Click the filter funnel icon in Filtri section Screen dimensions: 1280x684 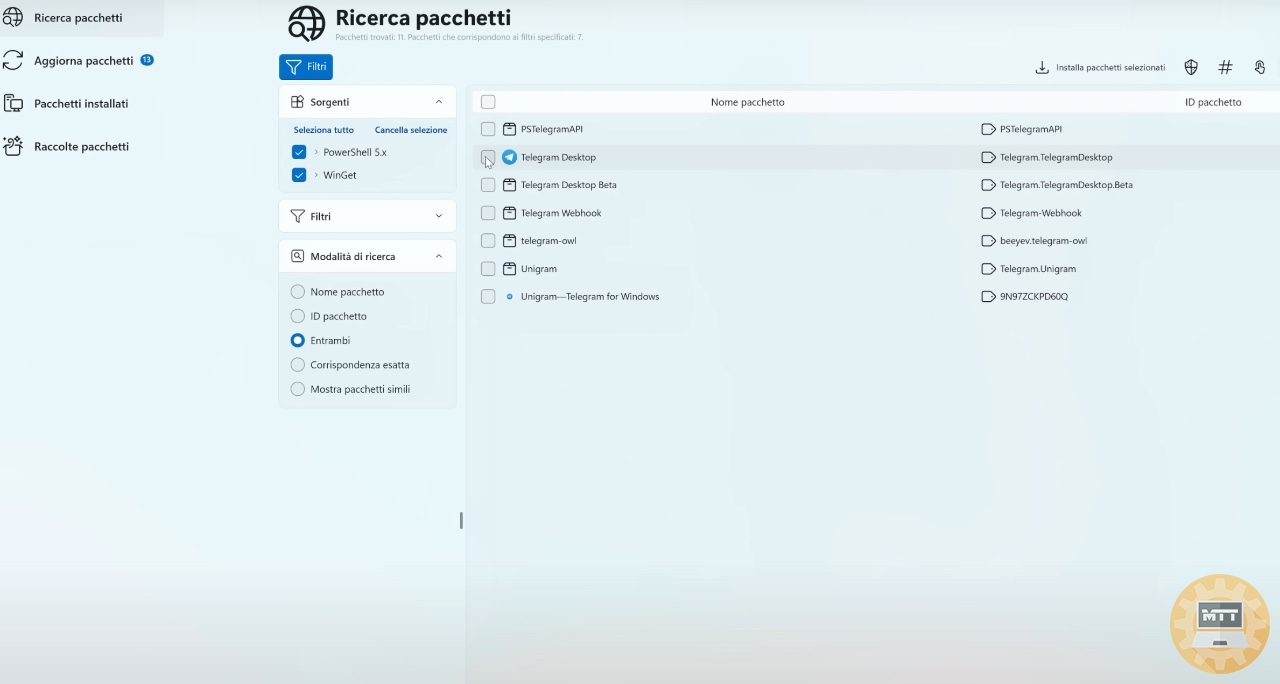pos(297,216)
